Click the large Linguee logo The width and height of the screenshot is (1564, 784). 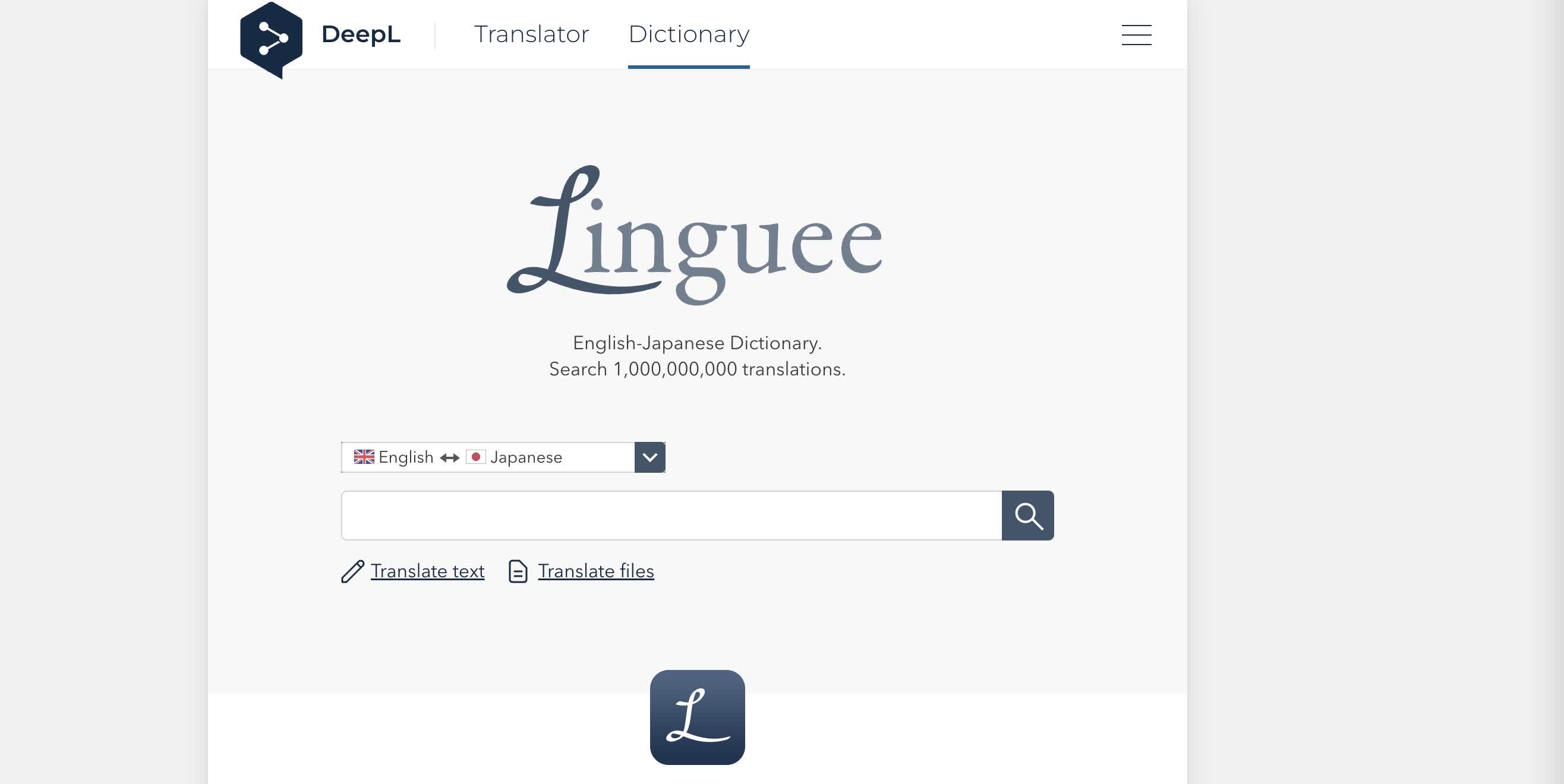click(695, 235)
